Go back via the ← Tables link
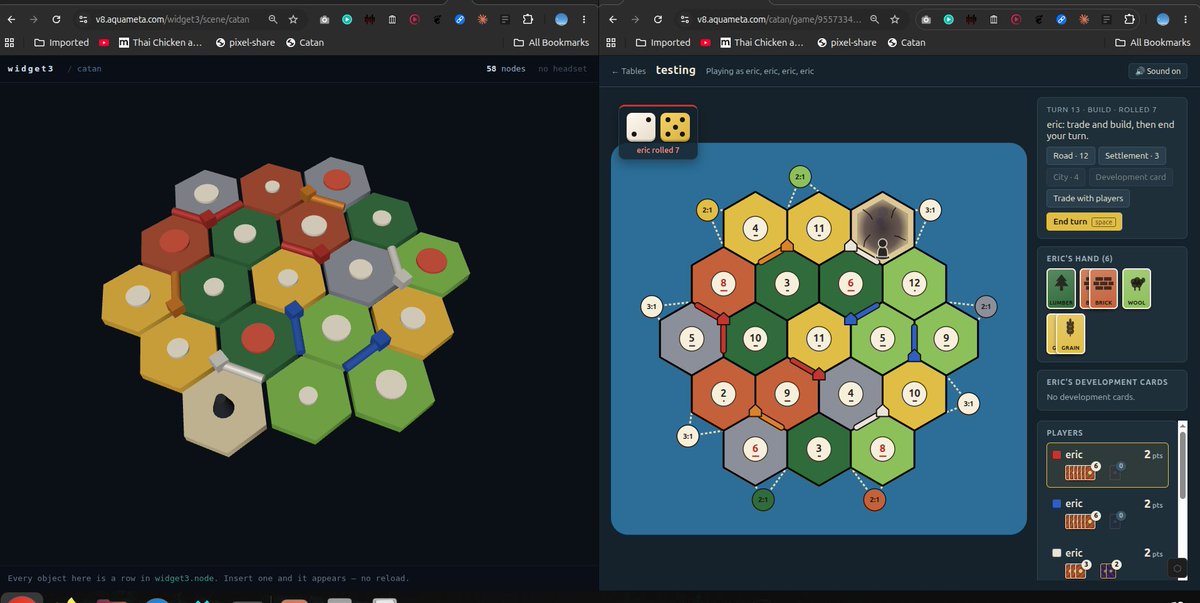 pyautogui.click(x=628, y=71)
